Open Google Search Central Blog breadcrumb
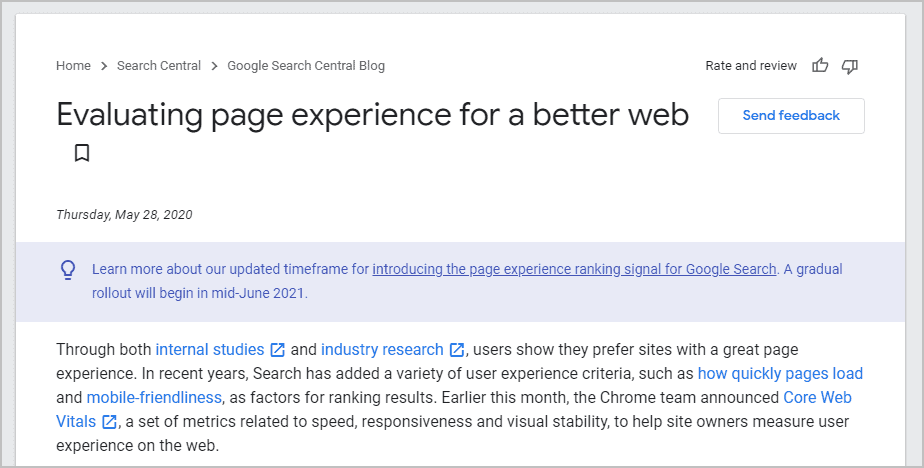Screen dimensions: 924x468 point(306,65)
